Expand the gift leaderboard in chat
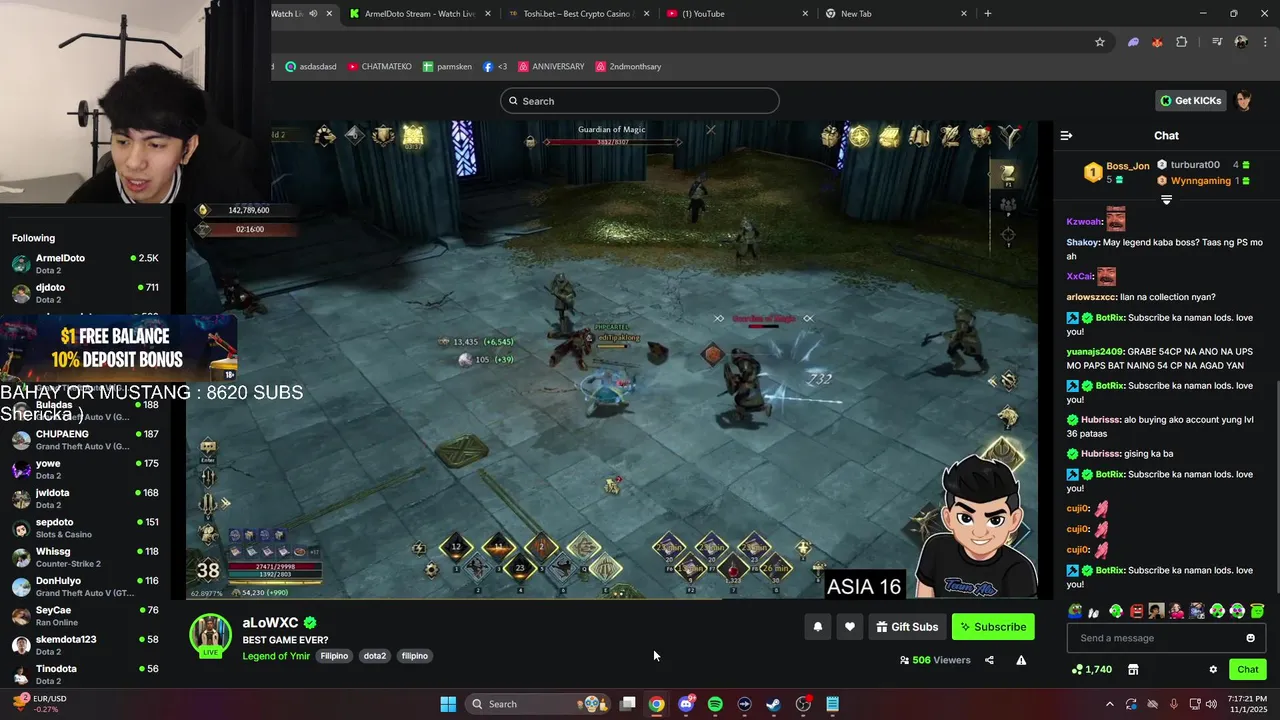 click(1166, 200)
